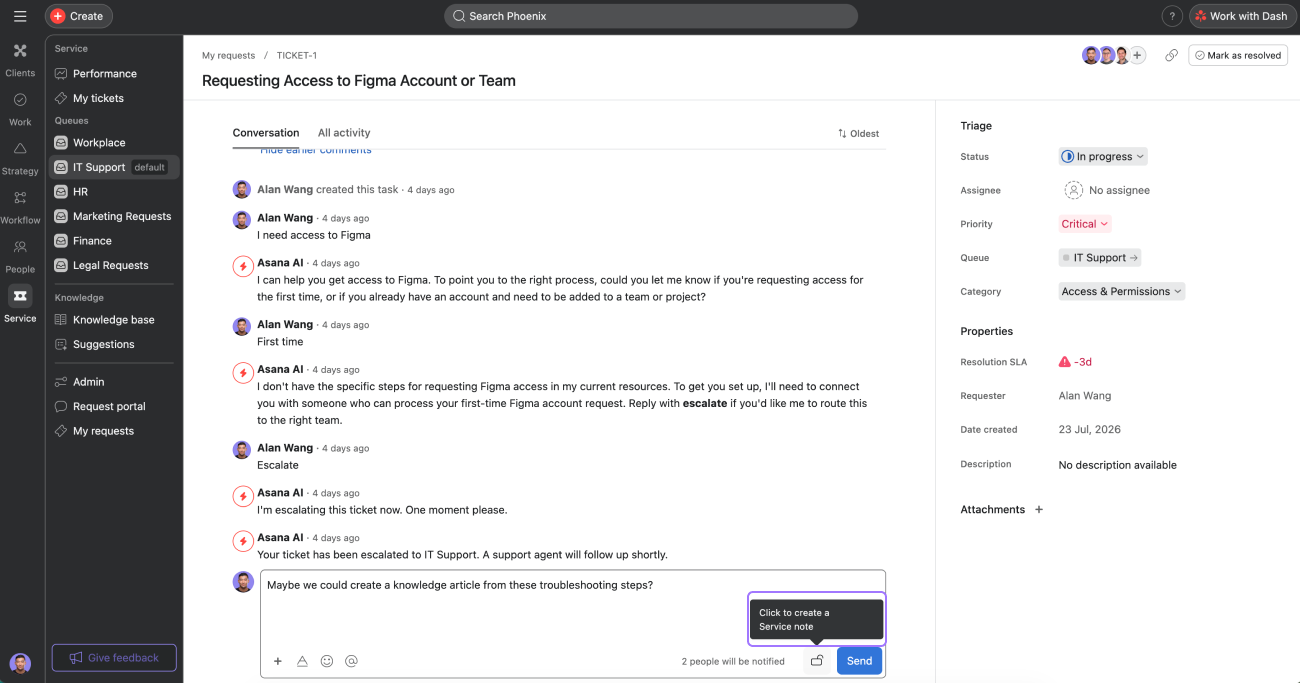Viewport: 1300px width, 683px height.
Task: Click Alan Wang avatar beside 'First time'
Action: click(242, 327)
